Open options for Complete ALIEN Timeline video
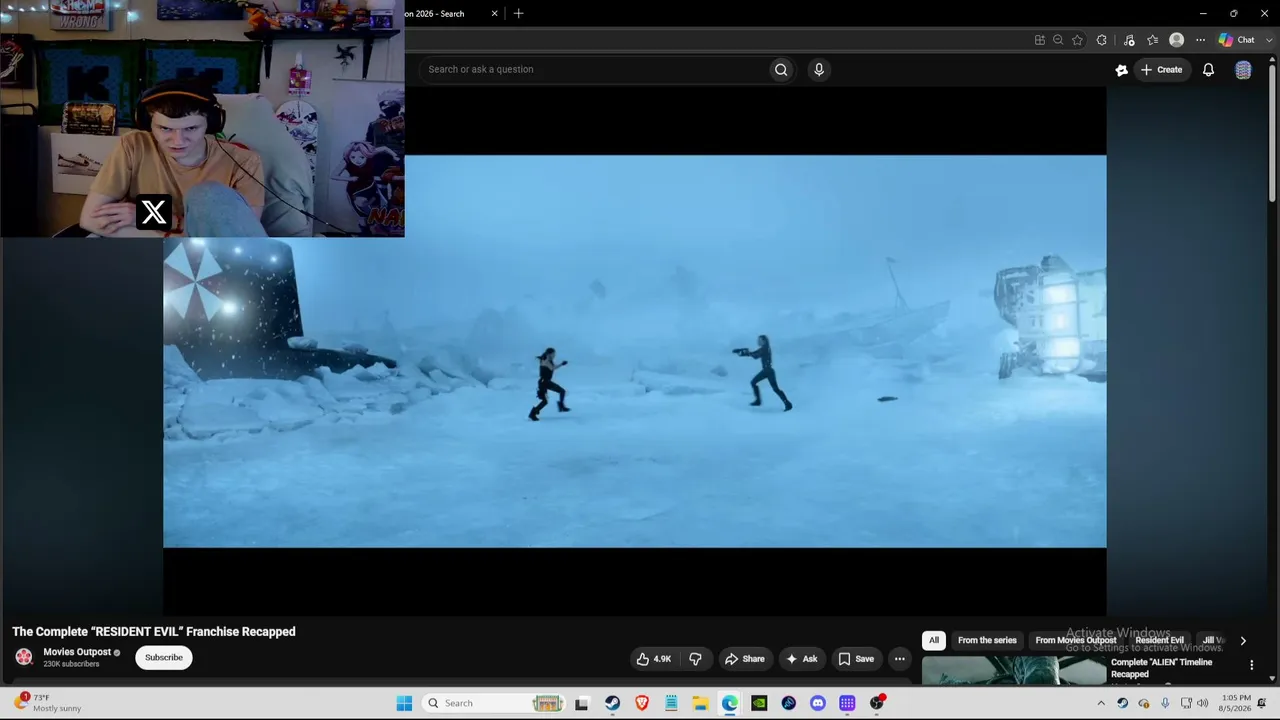 (x=1251, y=665)
